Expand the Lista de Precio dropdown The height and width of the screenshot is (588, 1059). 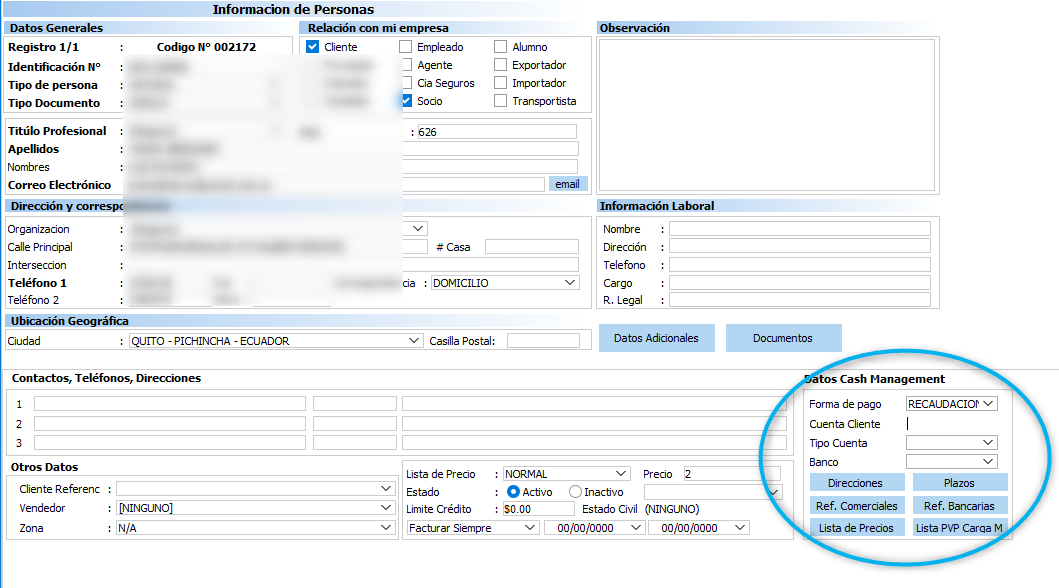(x=621, y=474)
